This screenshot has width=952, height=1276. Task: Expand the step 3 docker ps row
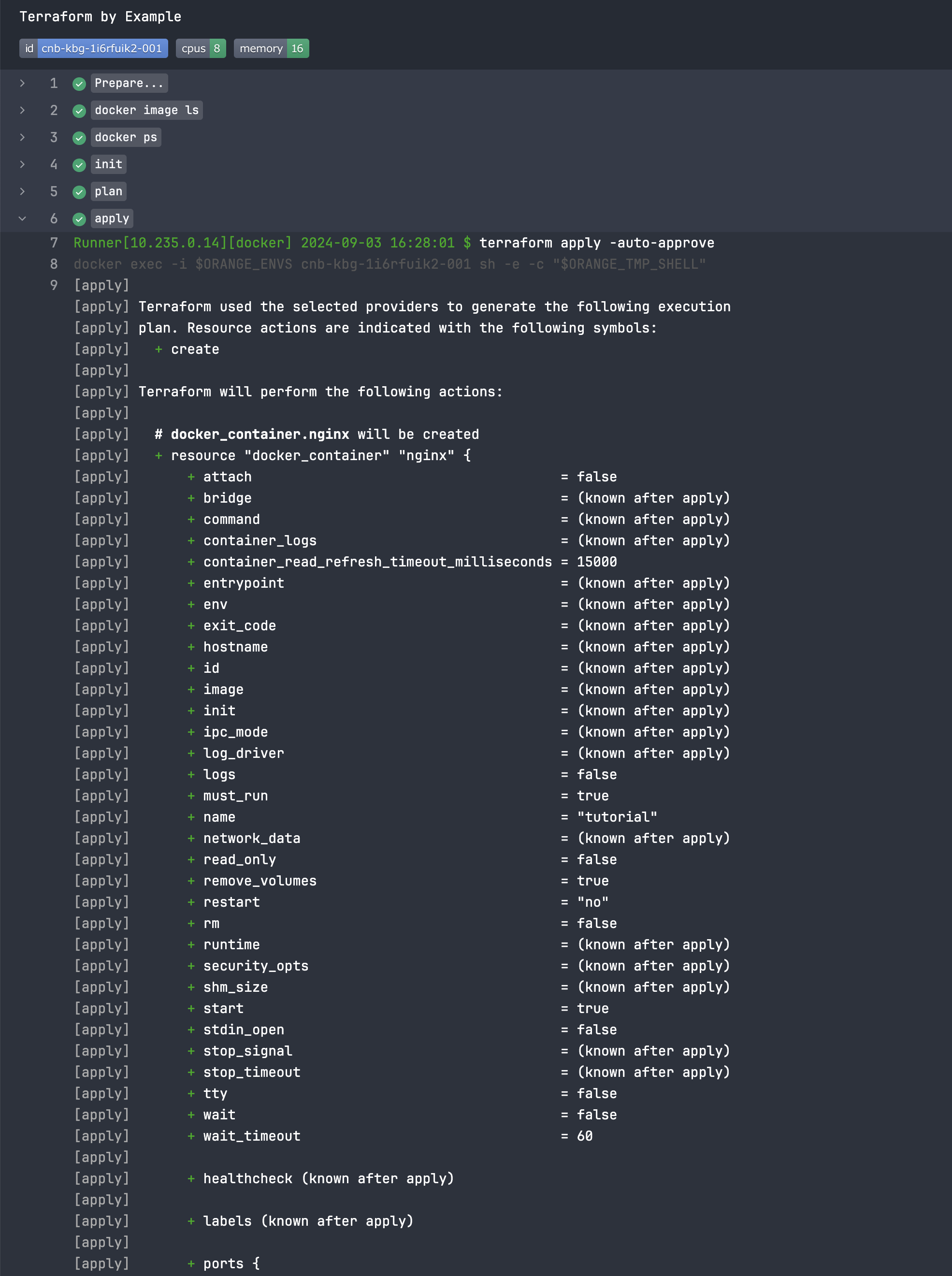coord(22,137)
